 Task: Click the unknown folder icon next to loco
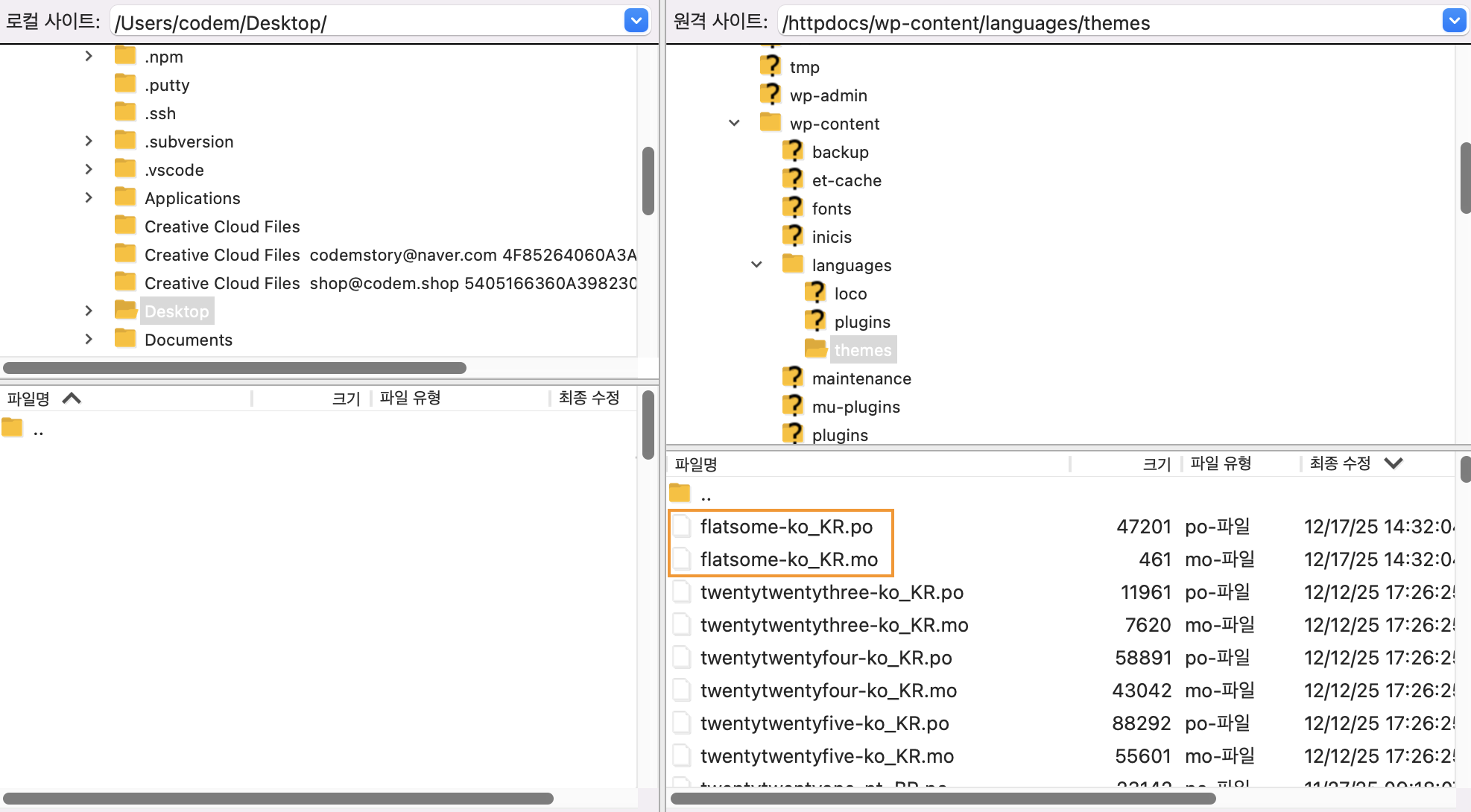815,293
